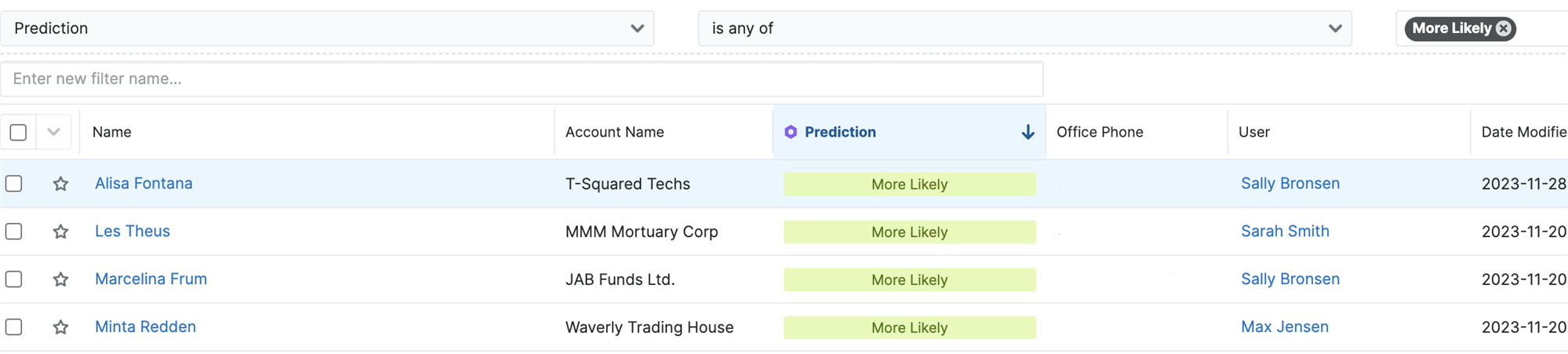Open user Max Jensen's profile link
Viewport: 1568px width, 354px height.
(x=1284, y=327)
